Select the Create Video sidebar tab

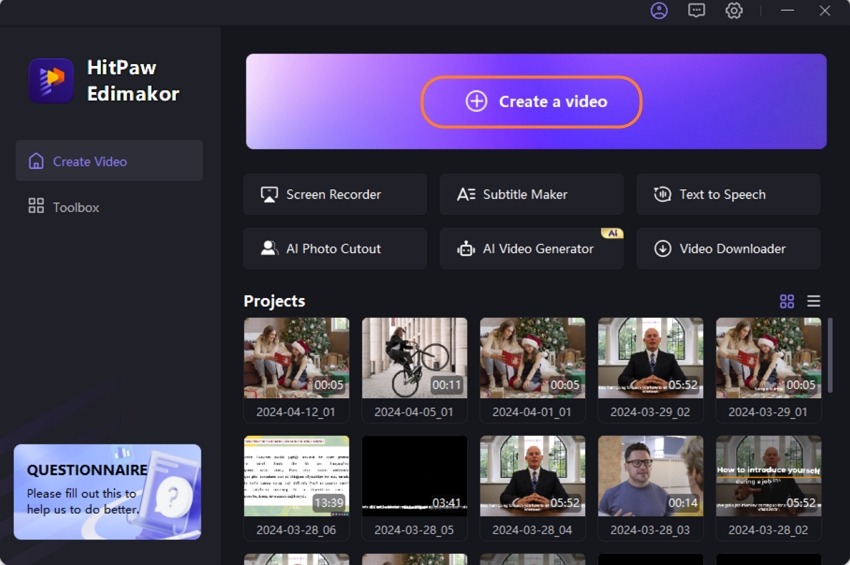click(x=109, y=161)
